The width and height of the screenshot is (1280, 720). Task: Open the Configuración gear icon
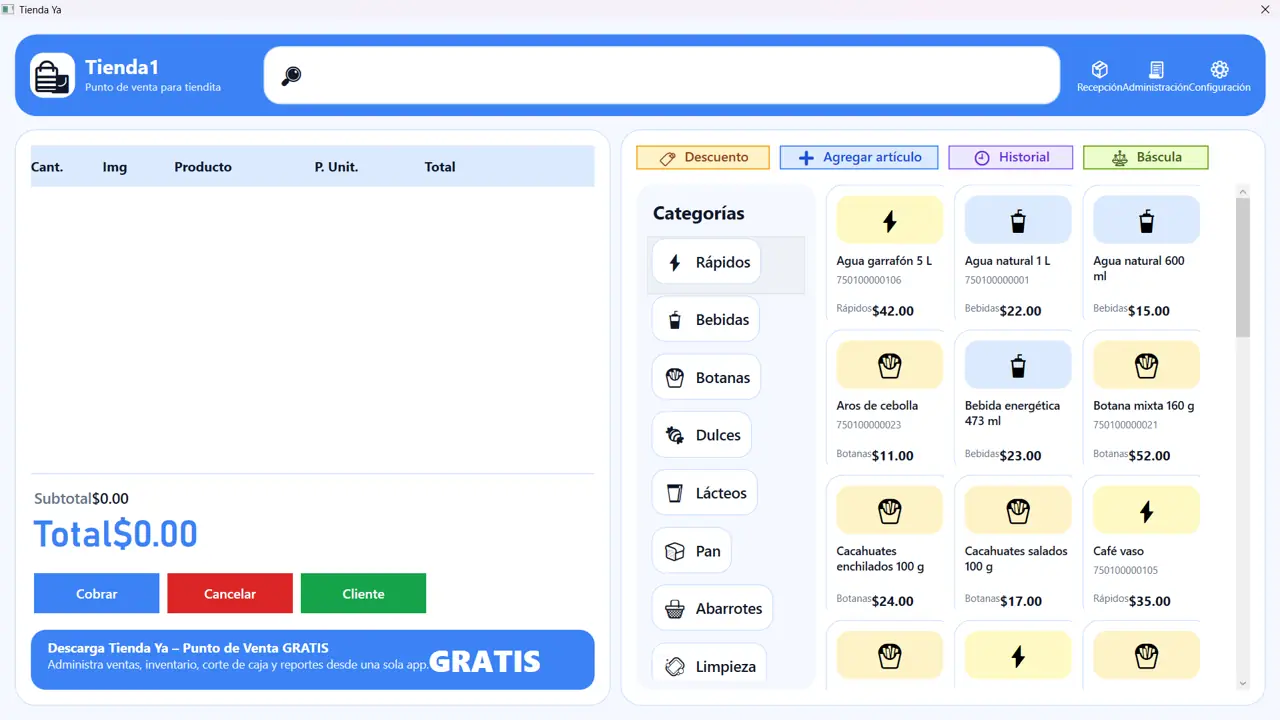[x=1219, y=69]
